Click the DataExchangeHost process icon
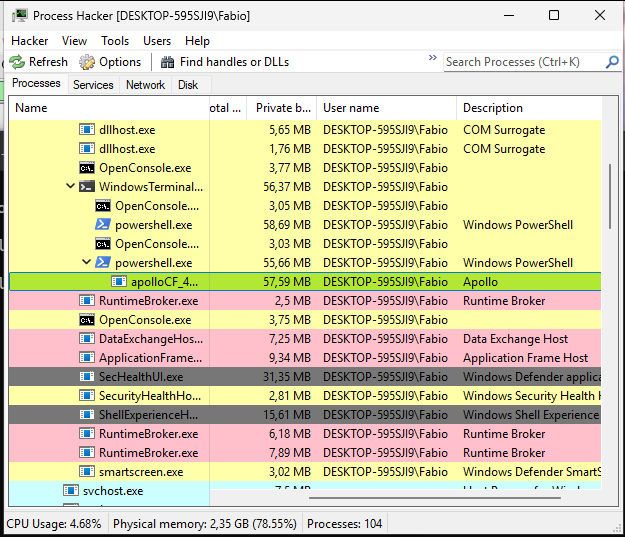Image resolution: width=625 pixels, height=537 pixels. [x=87, y=338]
